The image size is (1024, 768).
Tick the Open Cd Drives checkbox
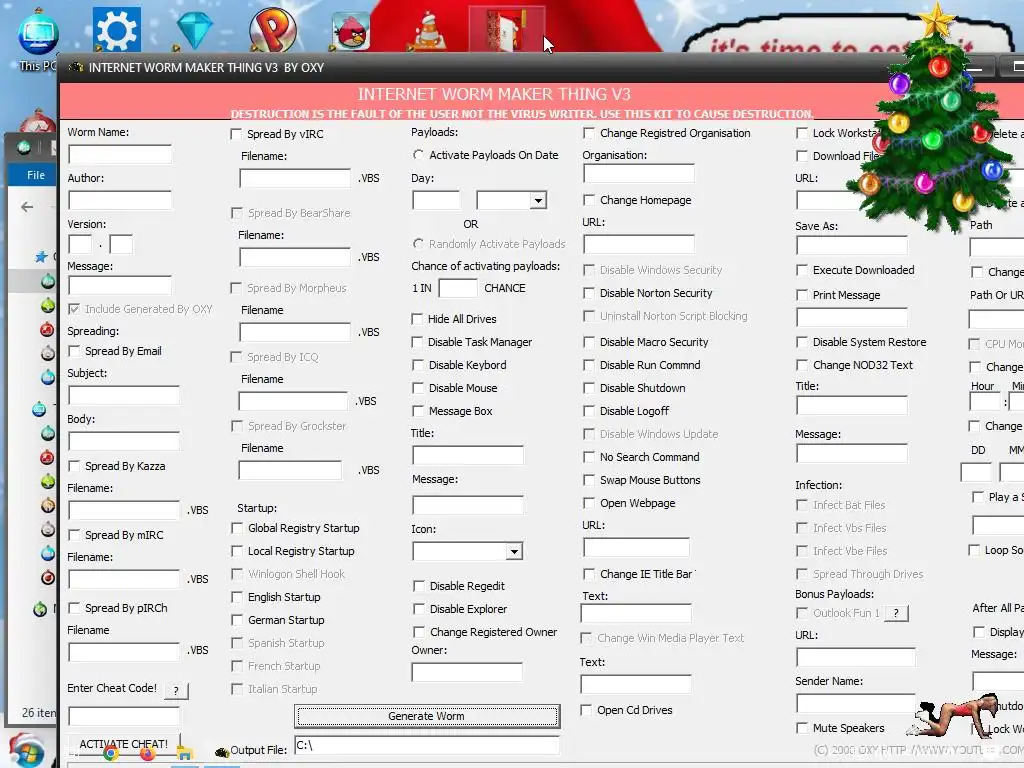point(586,710)
